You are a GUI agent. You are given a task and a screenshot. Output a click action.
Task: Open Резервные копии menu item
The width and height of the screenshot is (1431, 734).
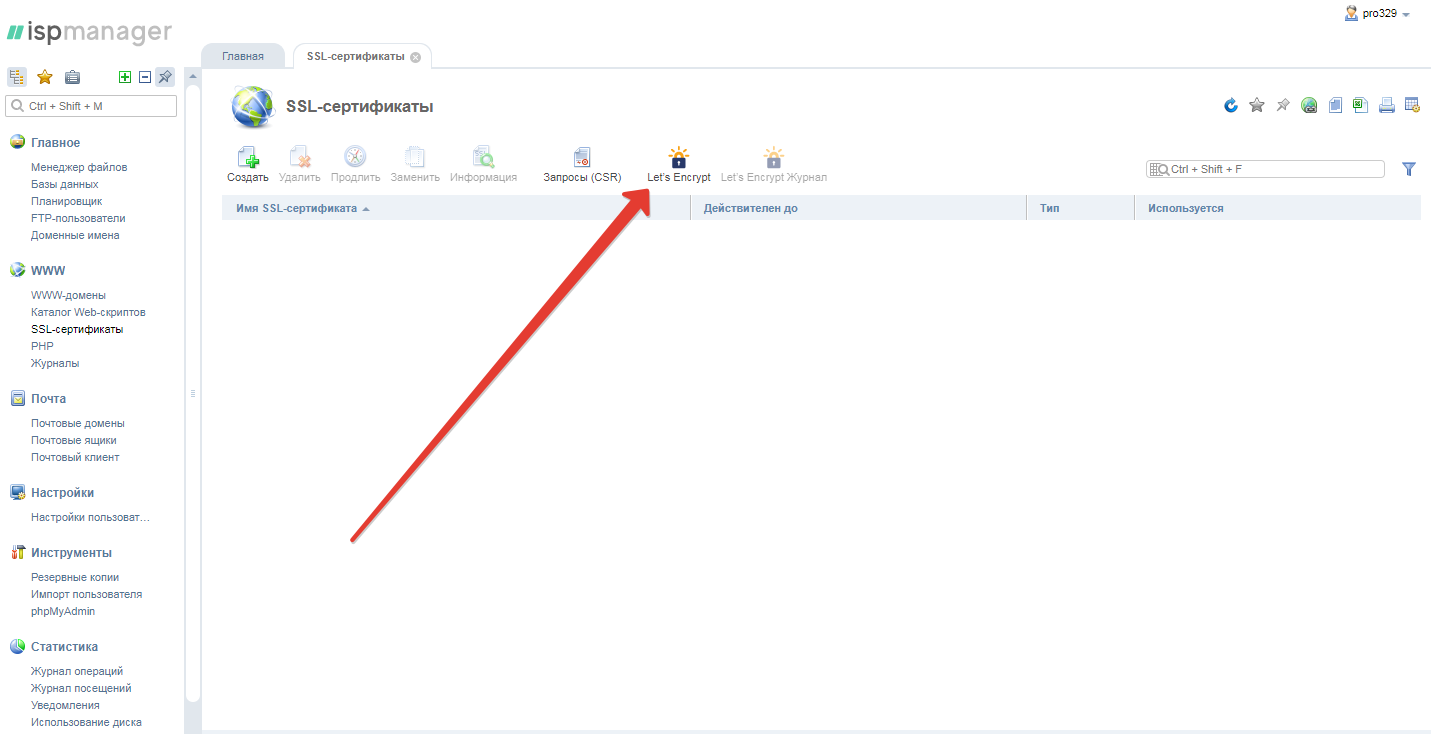click(75, 577)
